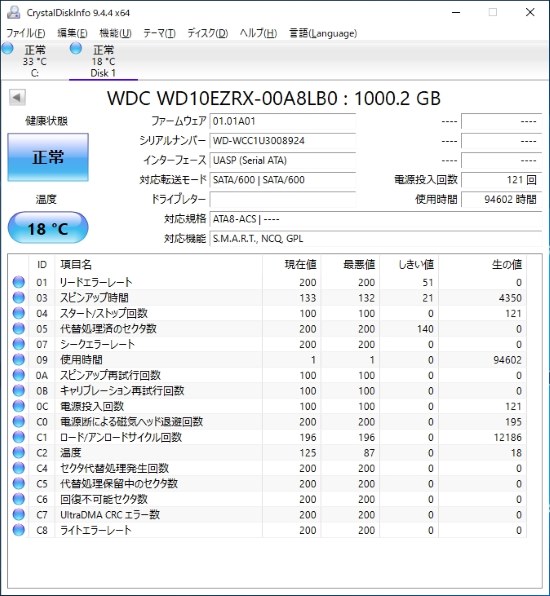Image resolution: width=550 pixels, height=596 pixels.
Task: Click the status icon for ID 09 使用時間 row
Action: [x=19, y=360]
